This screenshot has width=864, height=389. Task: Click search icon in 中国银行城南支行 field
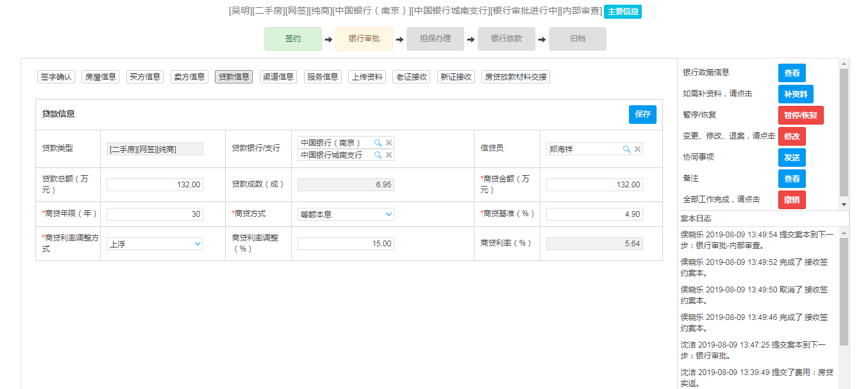(378, 155)
